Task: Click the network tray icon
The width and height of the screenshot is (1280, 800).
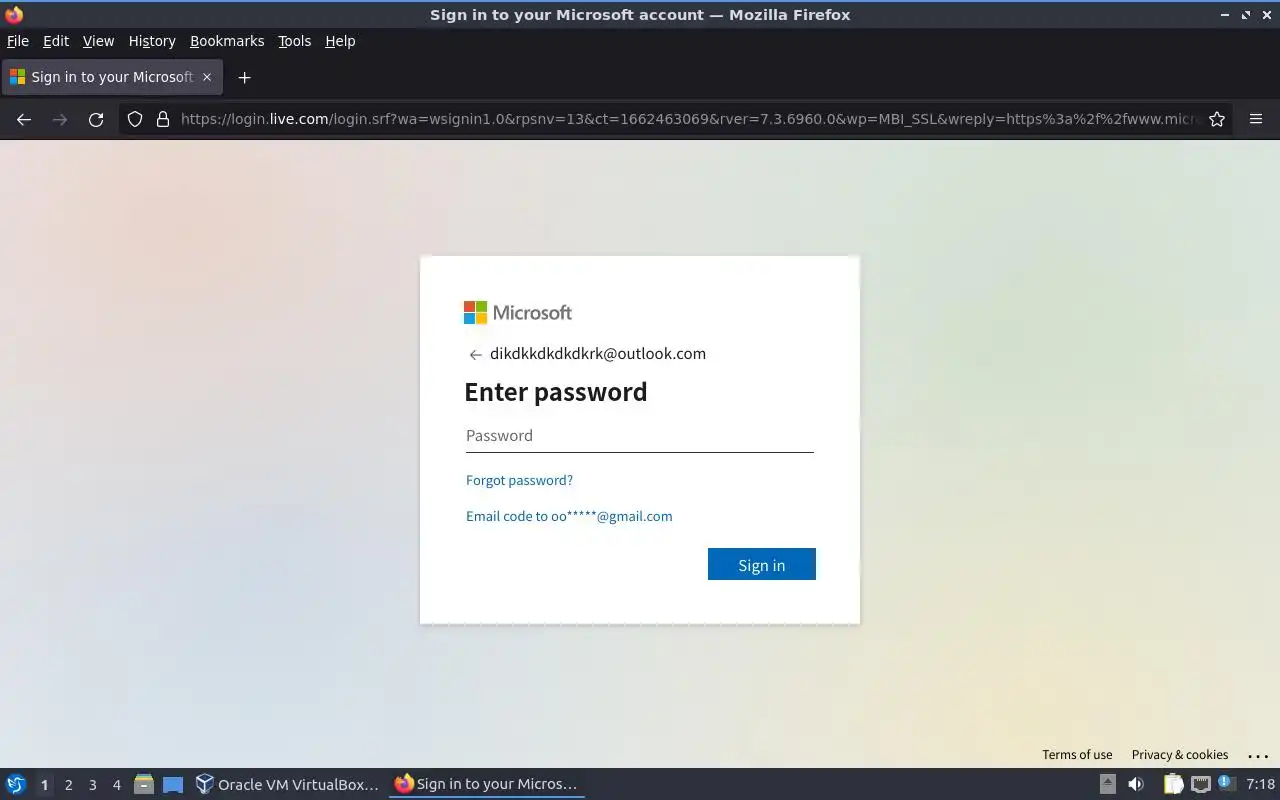Action: point(1200,784)
